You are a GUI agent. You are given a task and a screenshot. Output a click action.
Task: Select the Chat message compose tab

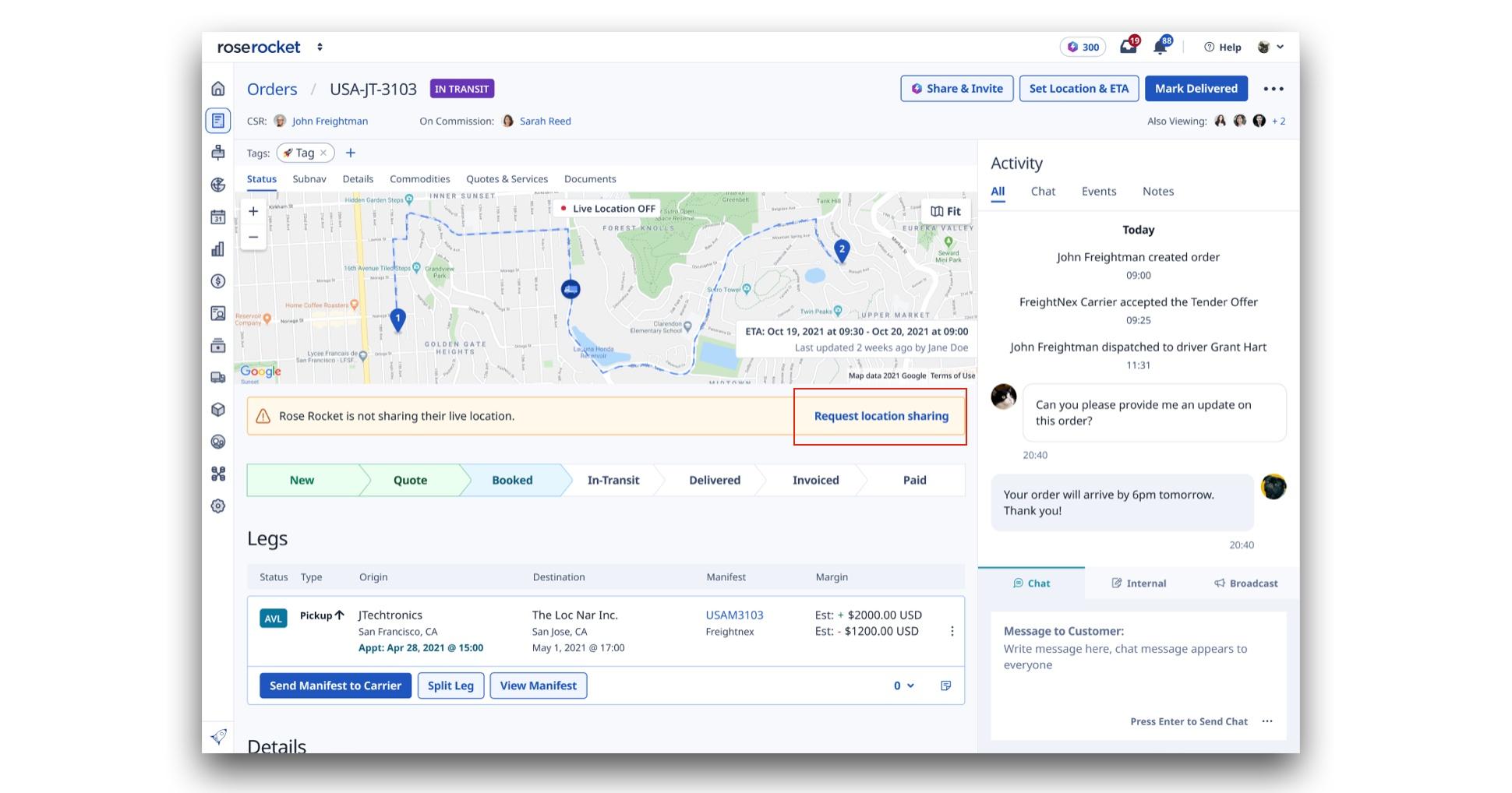1031,583
